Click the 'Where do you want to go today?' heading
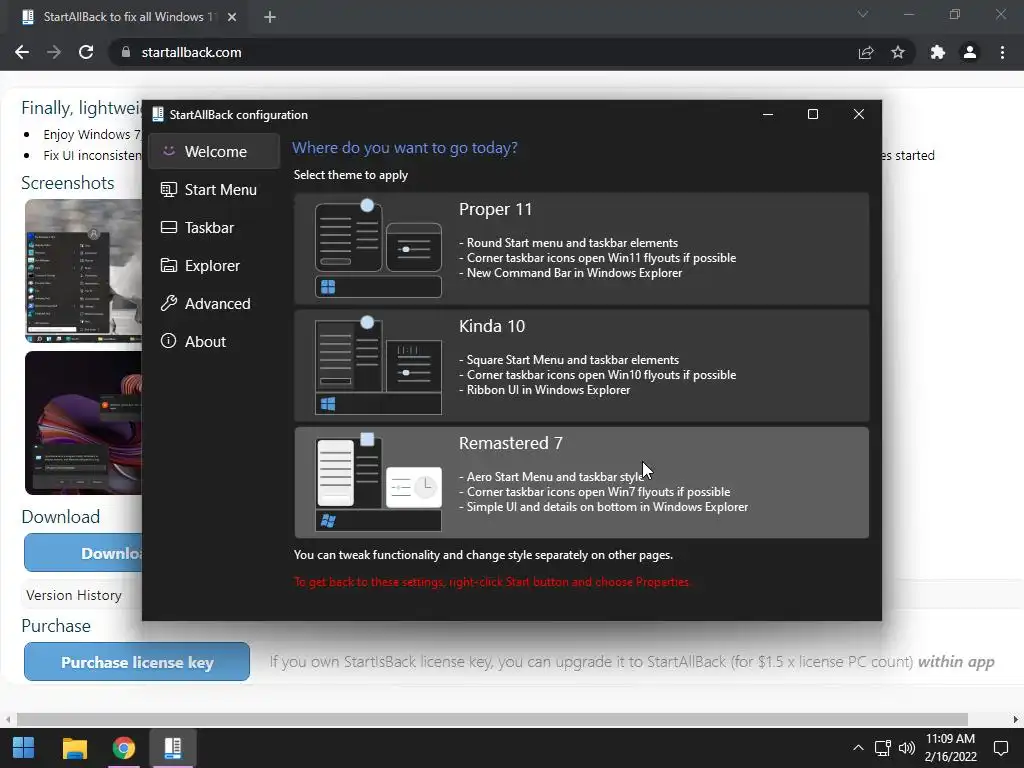Screen dimensions: 1024x768 pyautogui.click(x=405, y=148)
